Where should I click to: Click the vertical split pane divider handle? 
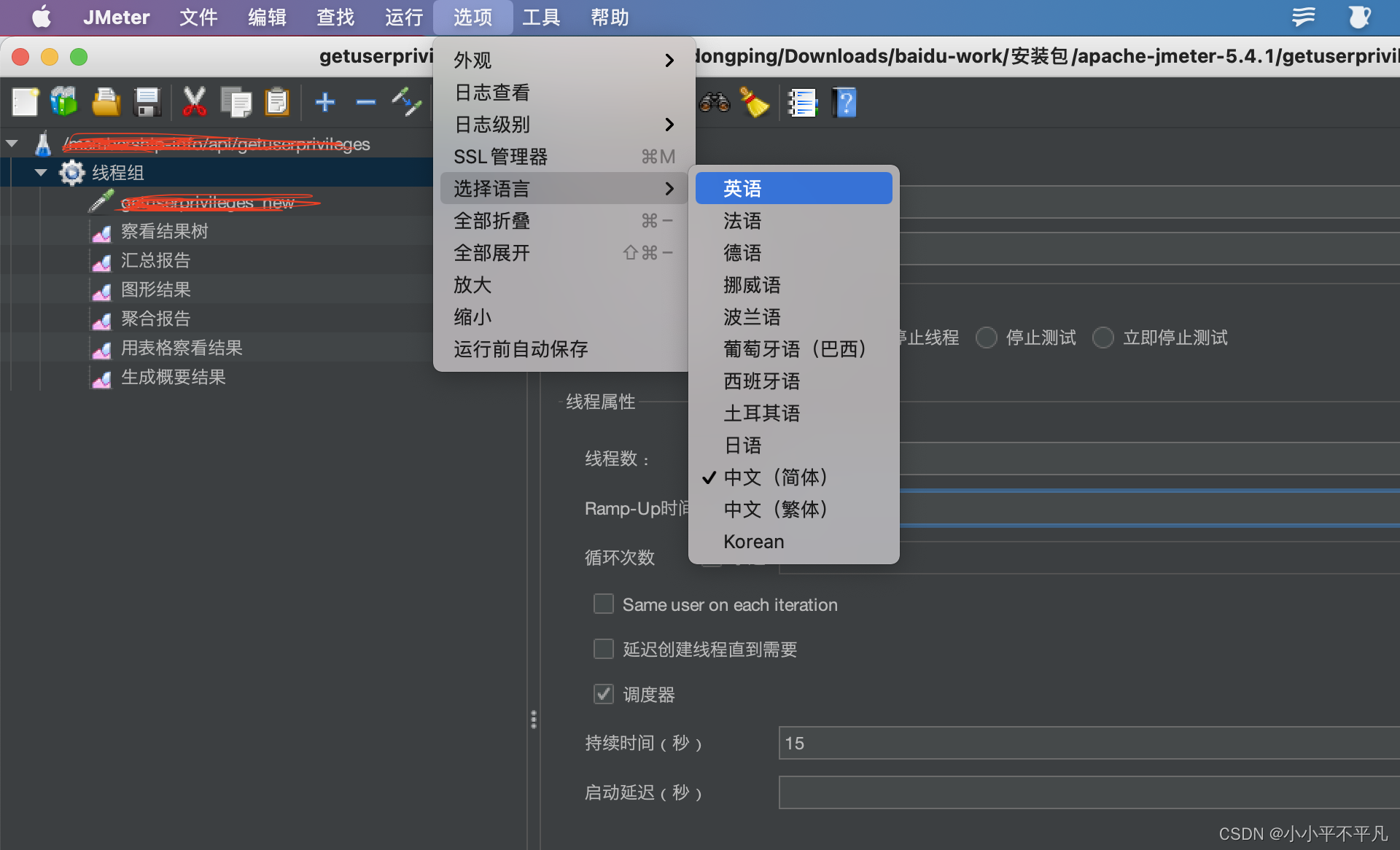534,720
